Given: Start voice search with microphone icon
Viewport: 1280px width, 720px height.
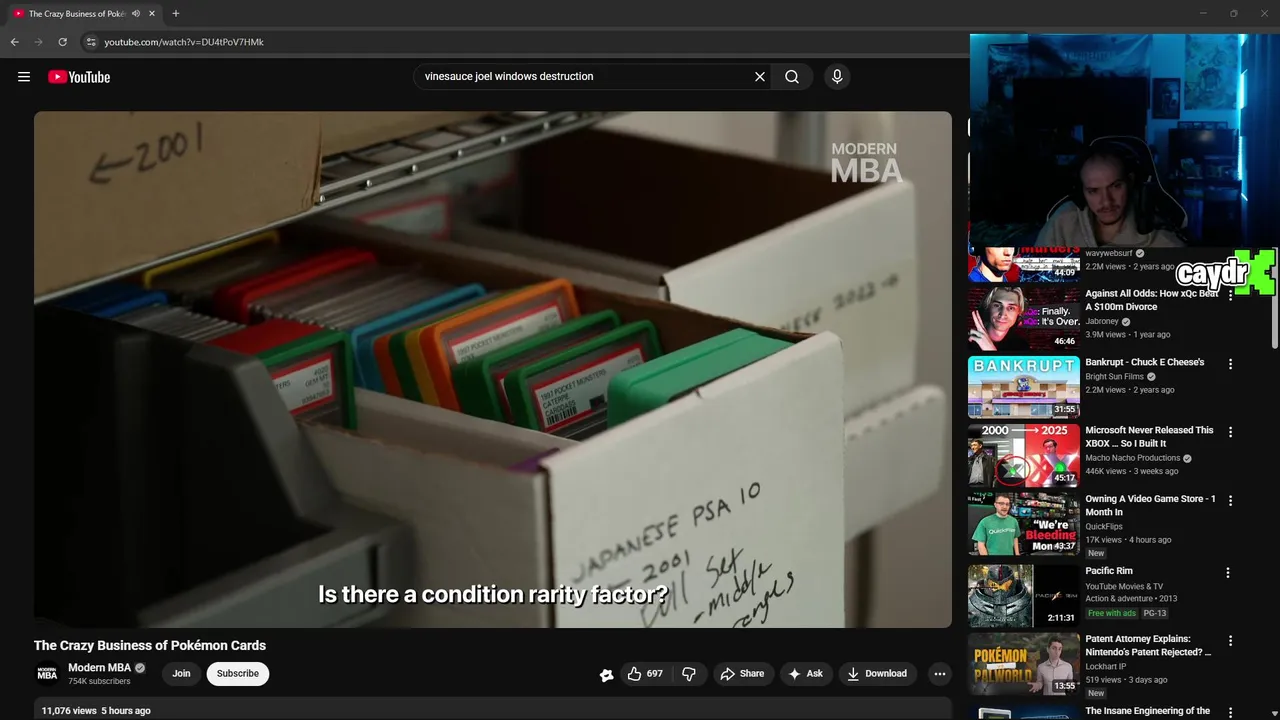Looking at the screenshot, I should 837,77.
